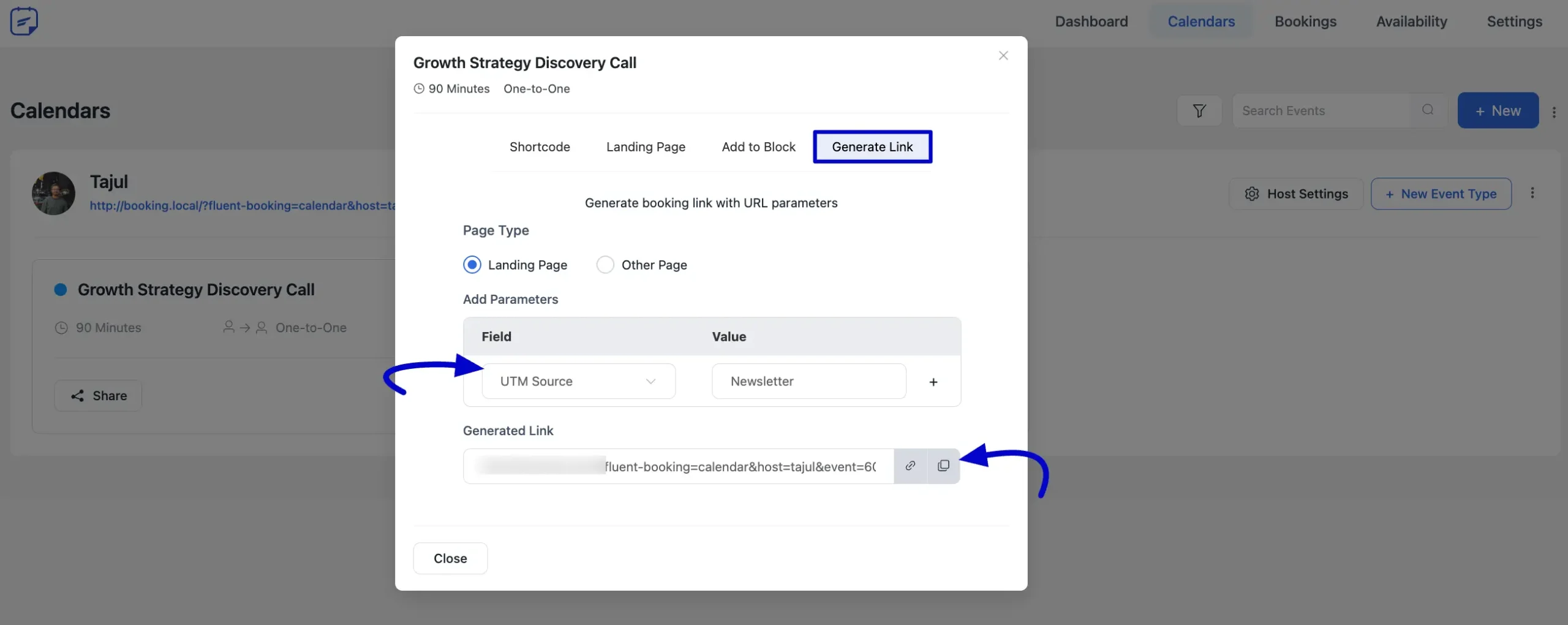1568x625 pixels.
Task: Switch to the Shortcode tab
Action: (x=539, y=147)
